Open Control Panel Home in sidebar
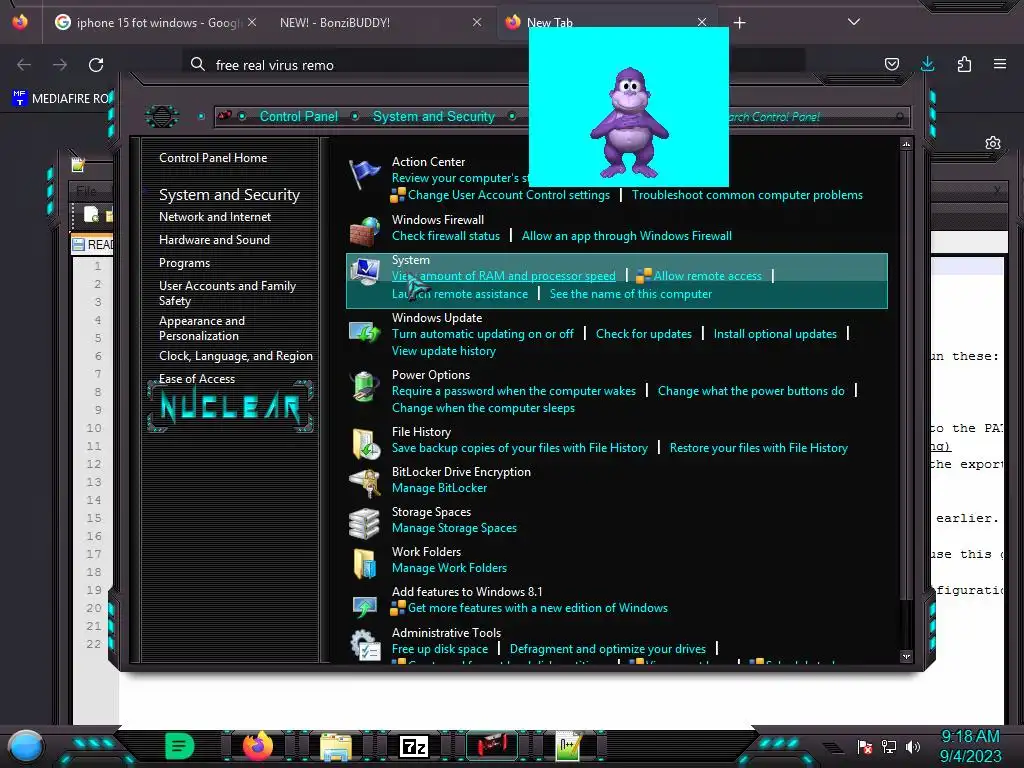This screenshot has width=1024, height=768. [213, 157]
